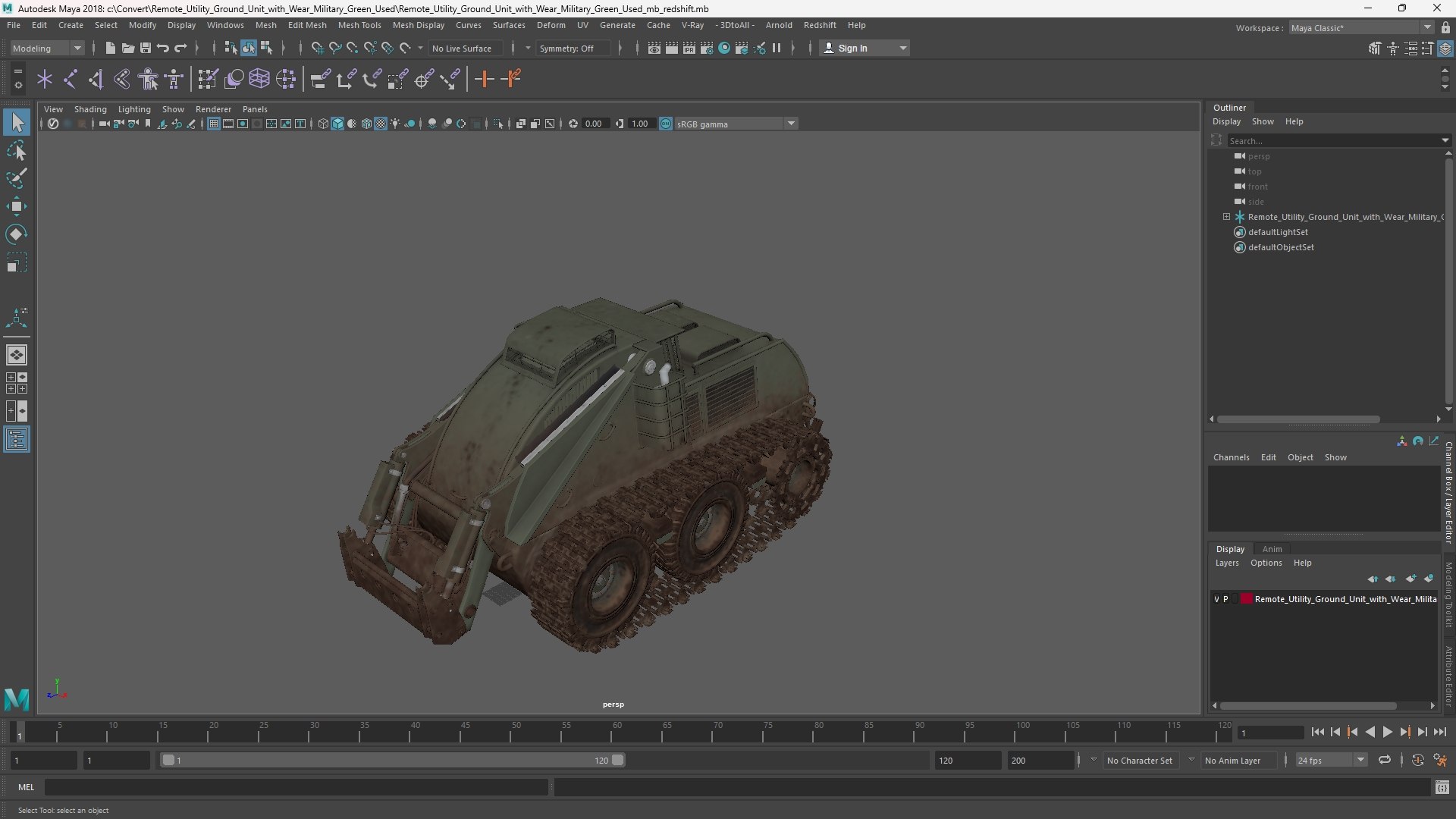Click the Redo arrow icon
Screen dimensions: 1456x819
pos(180,48)
